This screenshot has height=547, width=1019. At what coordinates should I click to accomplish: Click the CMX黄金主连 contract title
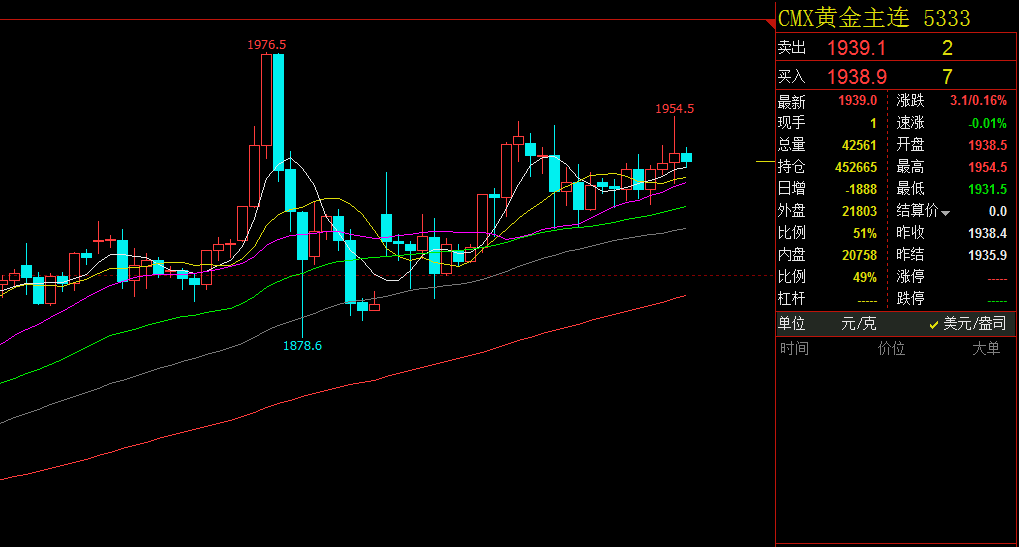(x=844, y=18)
